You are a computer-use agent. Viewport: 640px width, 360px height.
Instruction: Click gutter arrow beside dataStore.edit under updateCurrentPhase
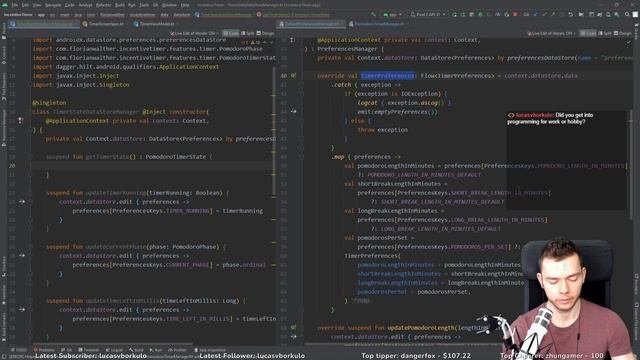coord(22,256)
